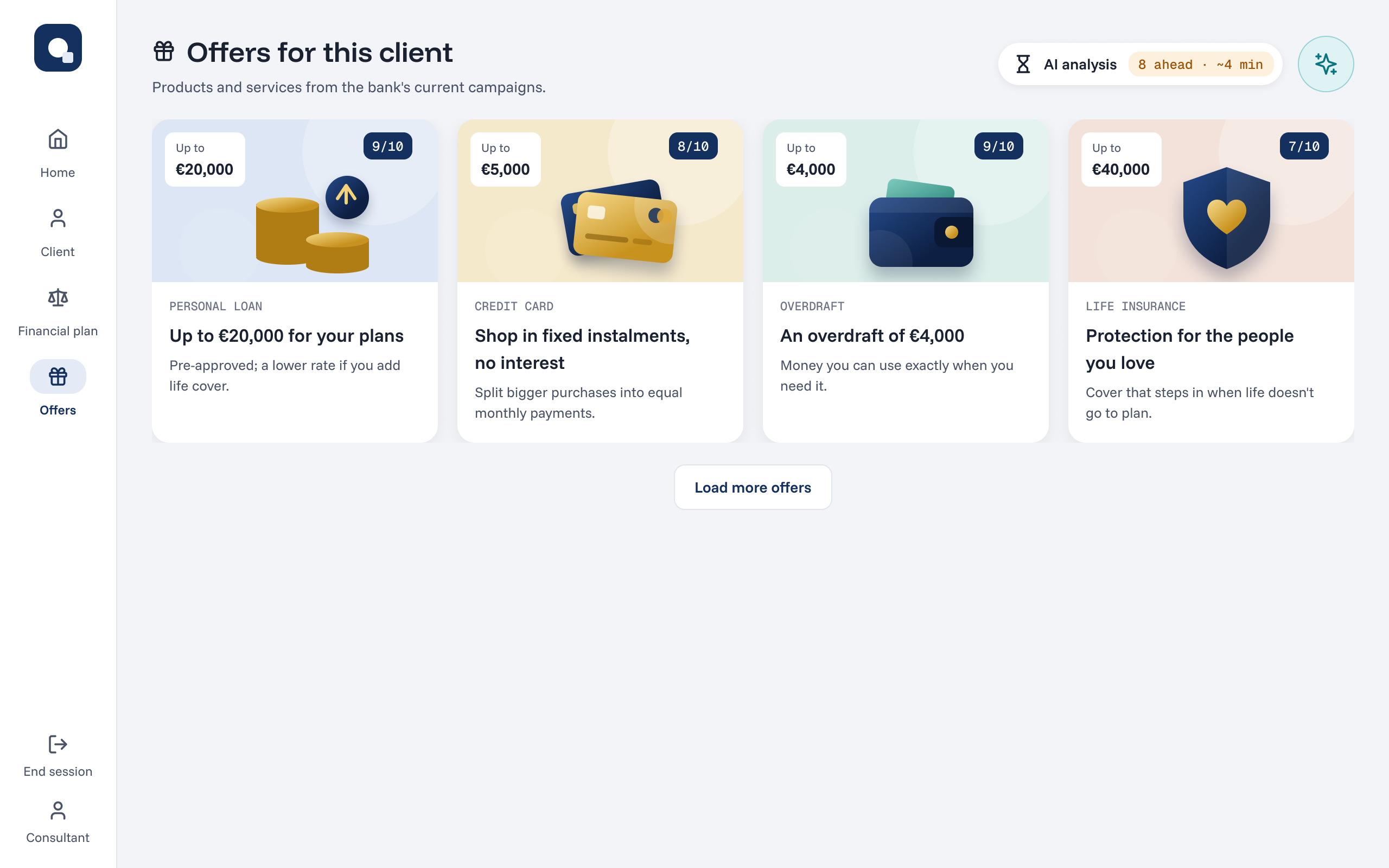
Task: Click the AI sparkle assistant button
Action: click(x=1326, y=65)
